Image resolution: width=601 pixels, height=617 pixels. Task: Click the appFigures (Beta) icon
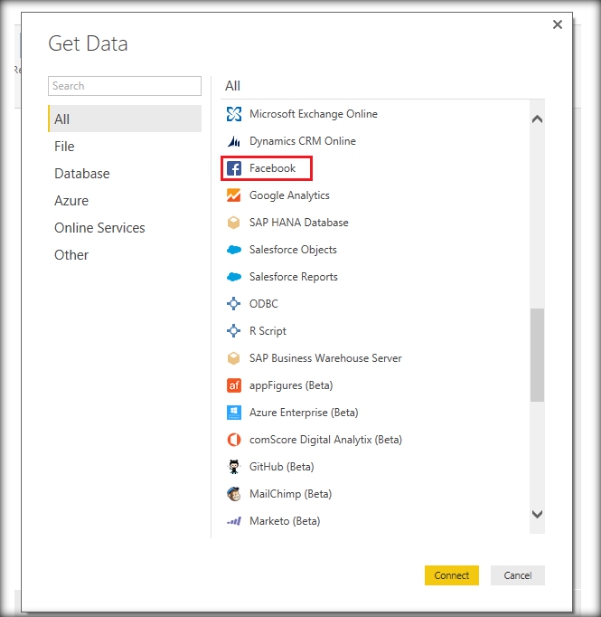[234, 385]
